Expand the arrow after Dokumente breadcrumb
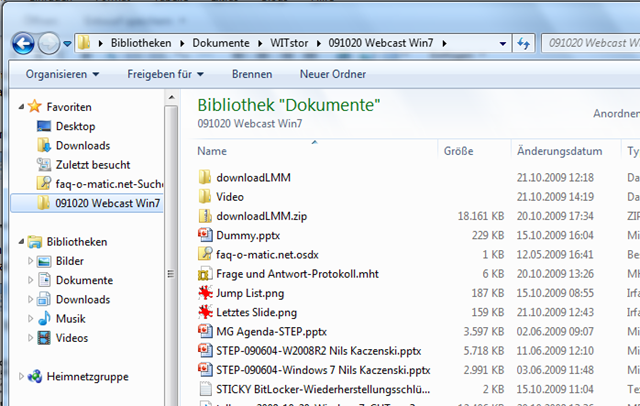This screenshot has width=640, height=406. click(260, 43)
